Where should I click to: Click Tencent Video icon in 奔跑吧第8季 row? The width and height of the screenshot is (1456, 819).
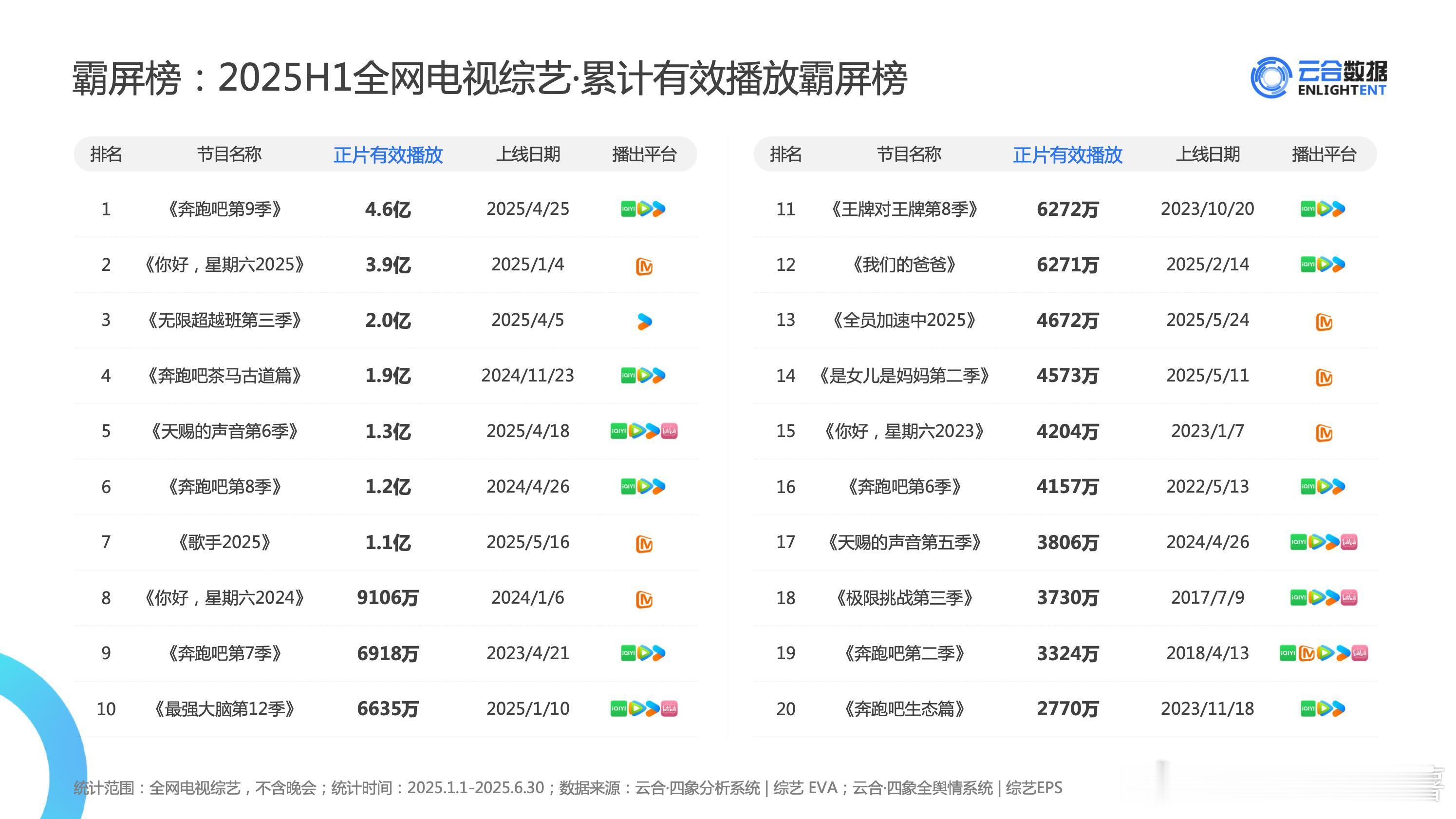point(644,486)
